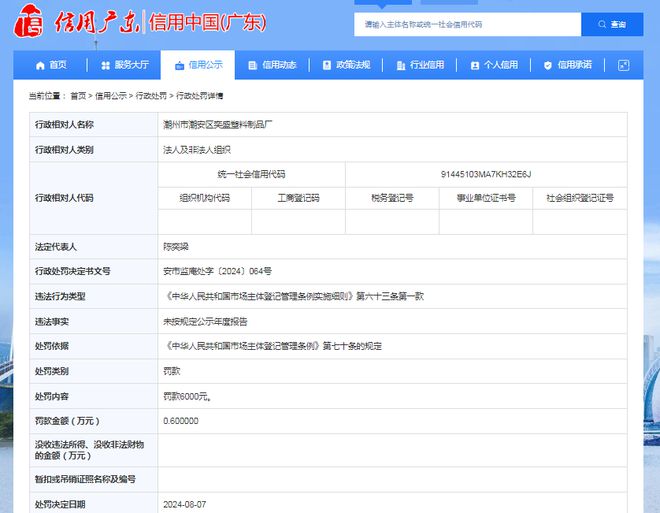Image resolution: width=660 pixels, height=513 pixels.
Task: Click the 行政处罚详情 breadcrumb text
Action: pos(200,96)
